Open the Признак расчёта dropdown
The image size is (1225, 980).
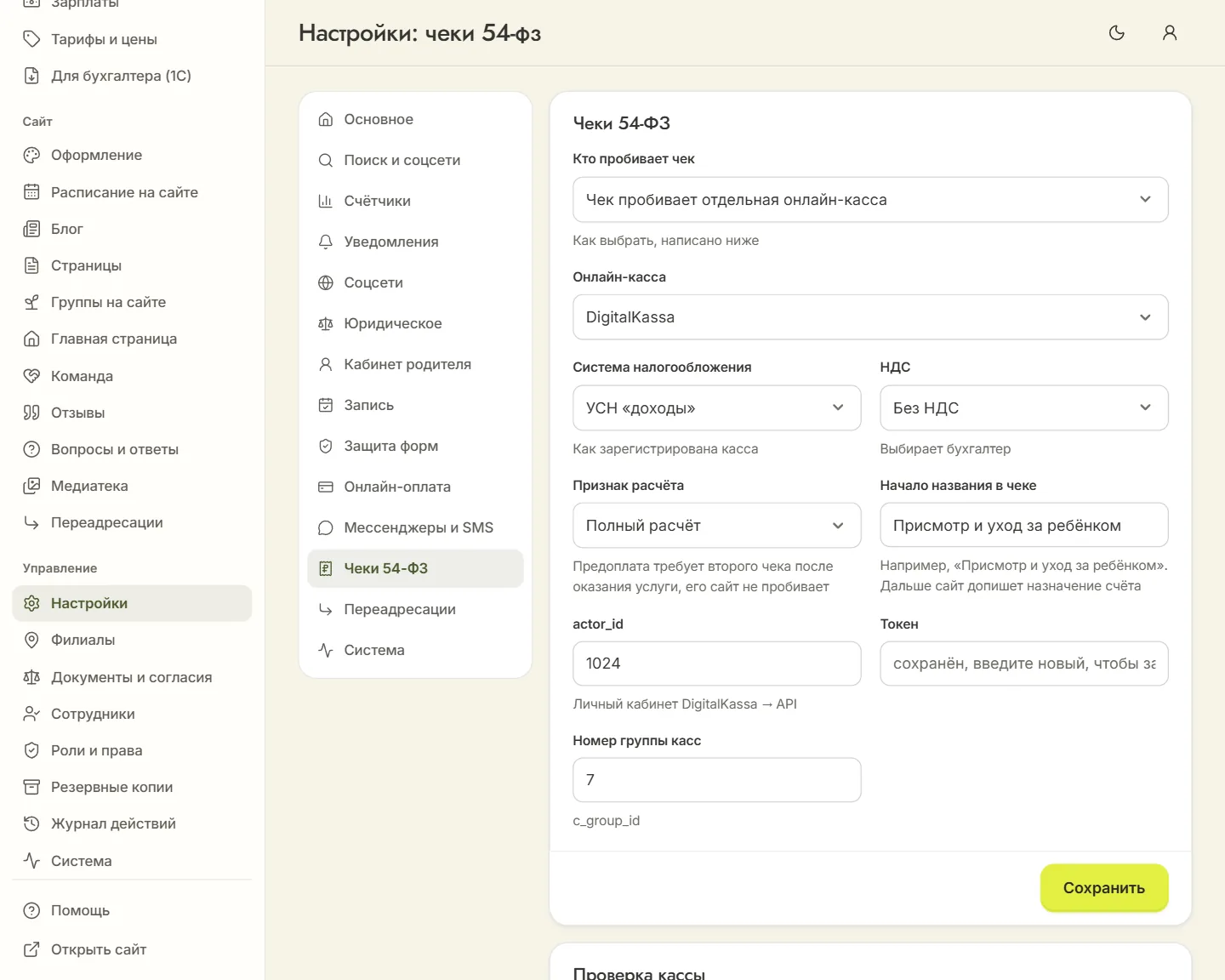[717, 526]
